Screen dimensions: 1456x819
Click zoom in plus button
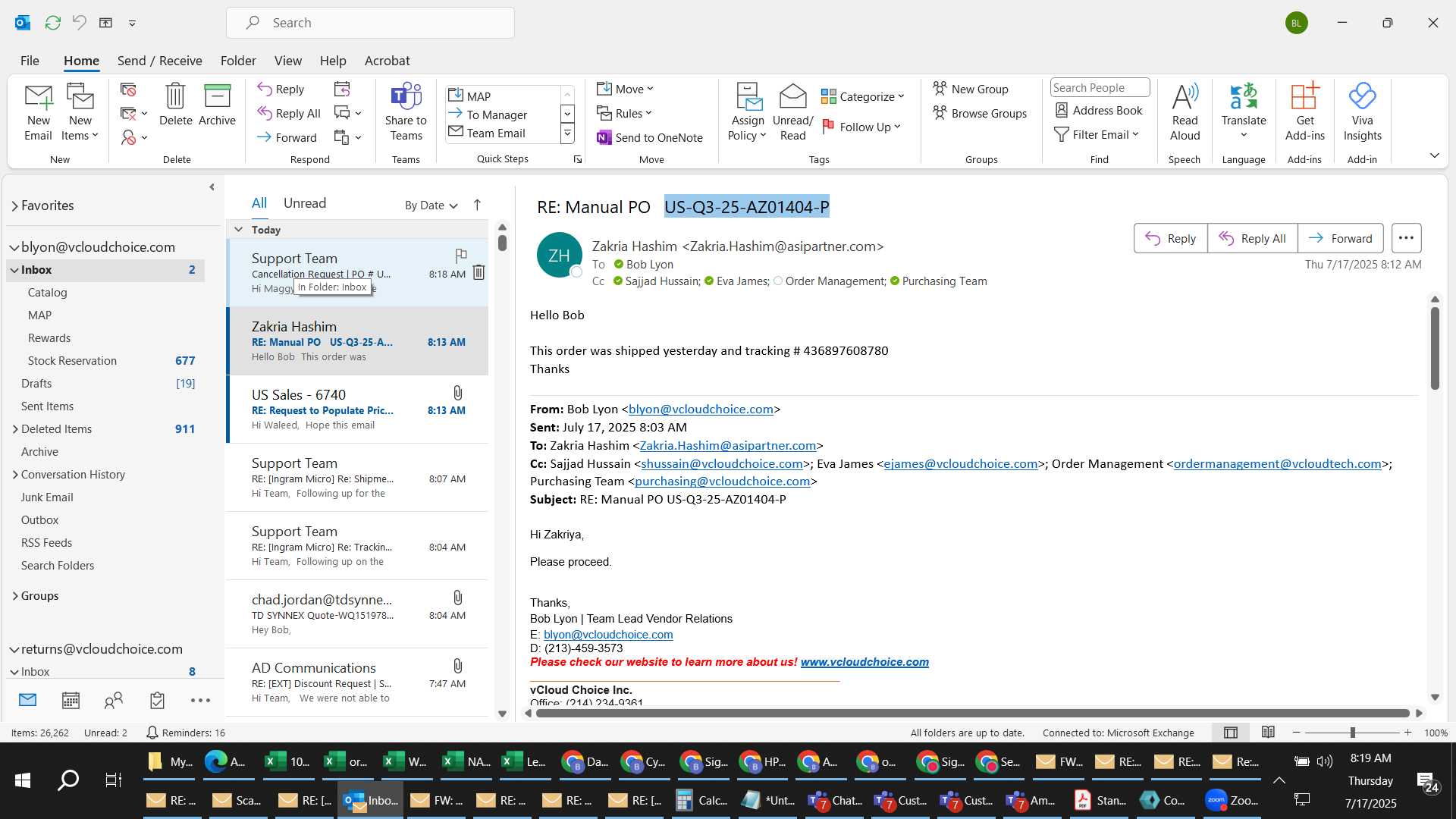(x=1407, y=733)
